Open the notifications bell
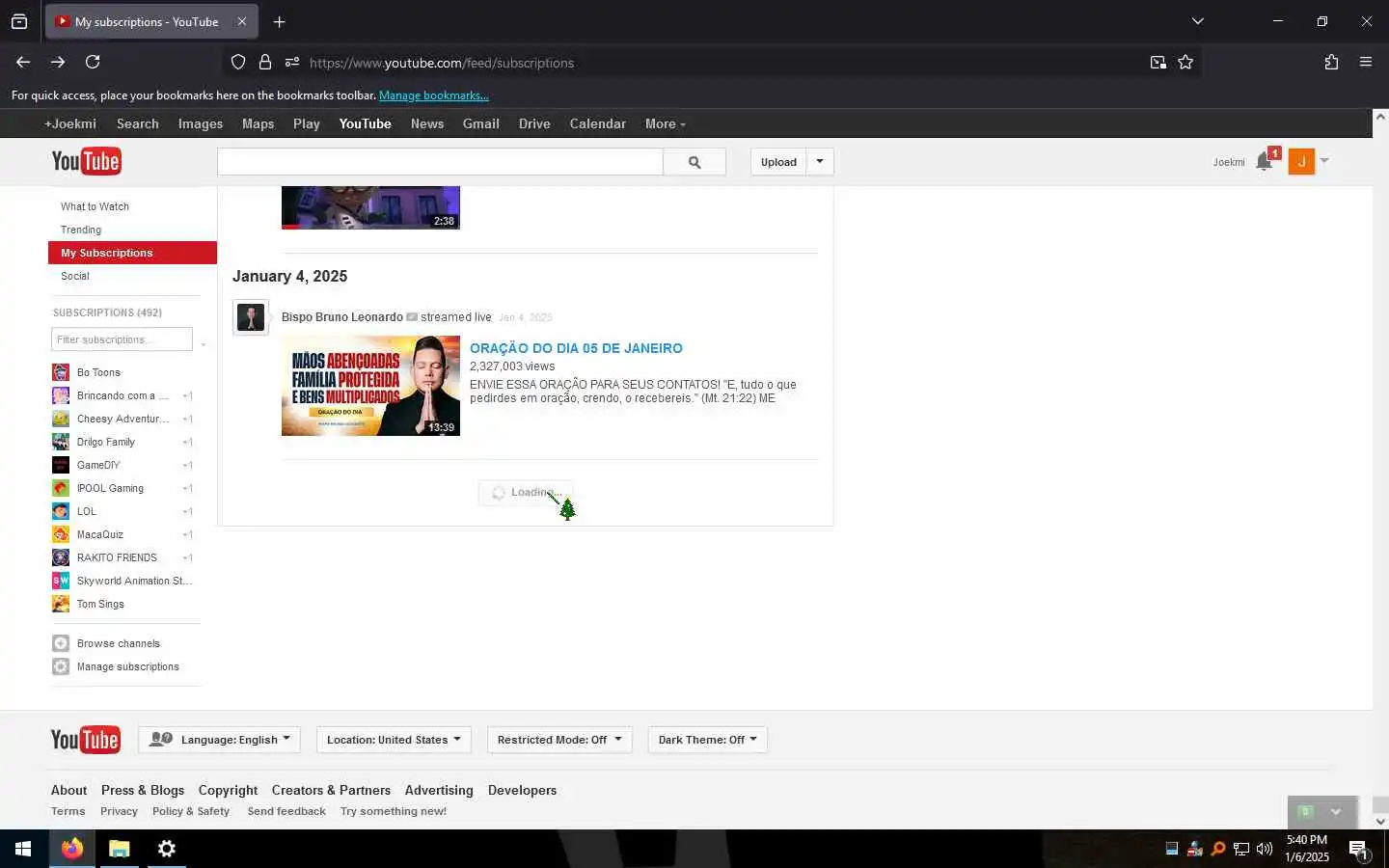 (1264, 162)
